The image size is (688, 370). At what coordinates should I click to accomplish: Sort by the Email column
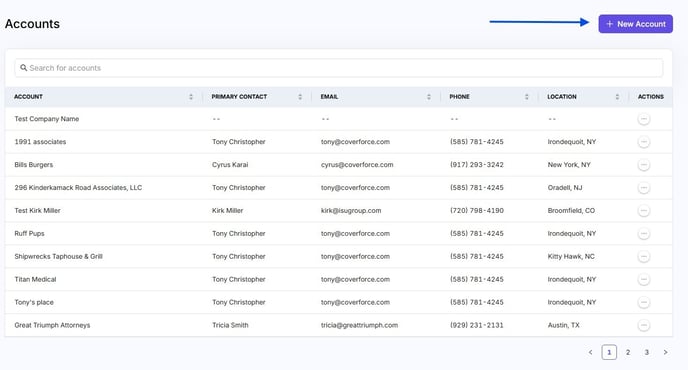tap(429, 97)
